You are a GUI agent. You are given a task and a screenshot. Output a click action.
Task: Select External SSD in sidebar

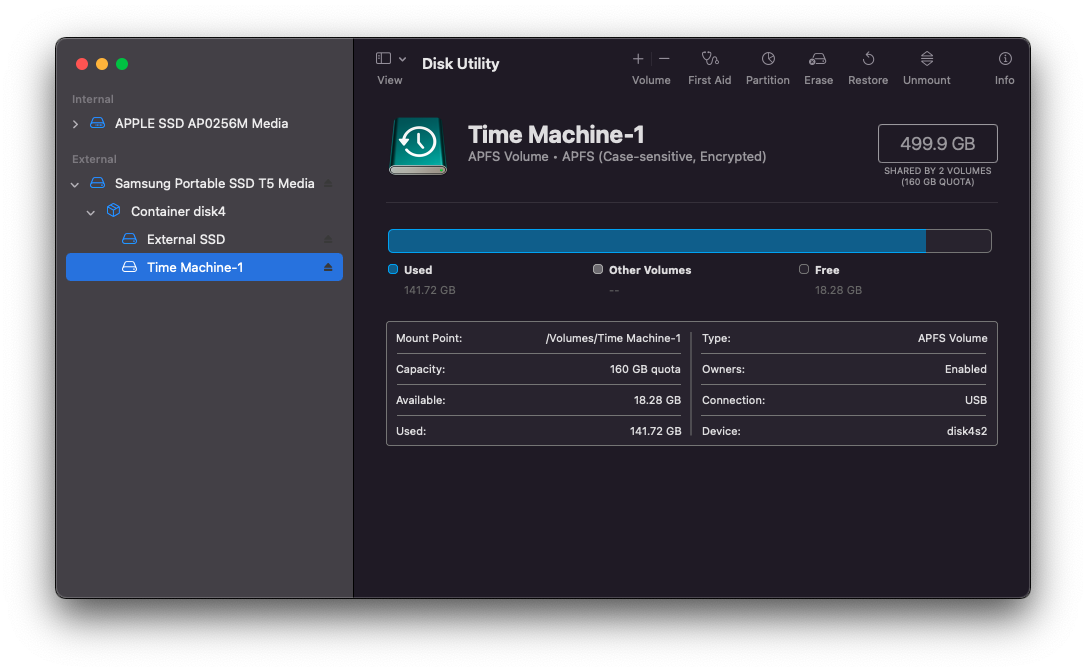click(x=185, y=240)
